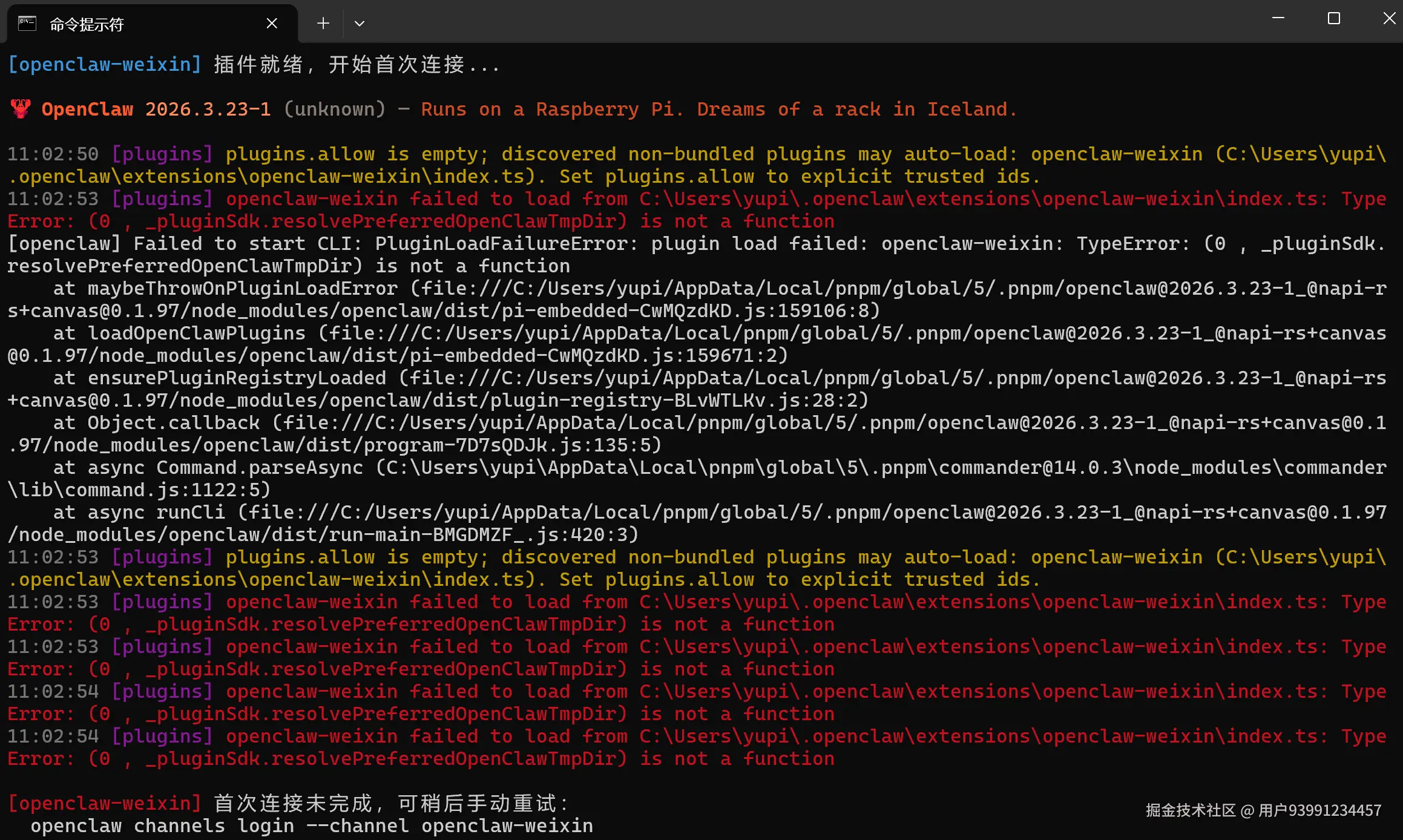Click the blue [openclaw-weixin] tag at top
The height and width of the screenshot is (840, 1403).
tap(105, 64)
